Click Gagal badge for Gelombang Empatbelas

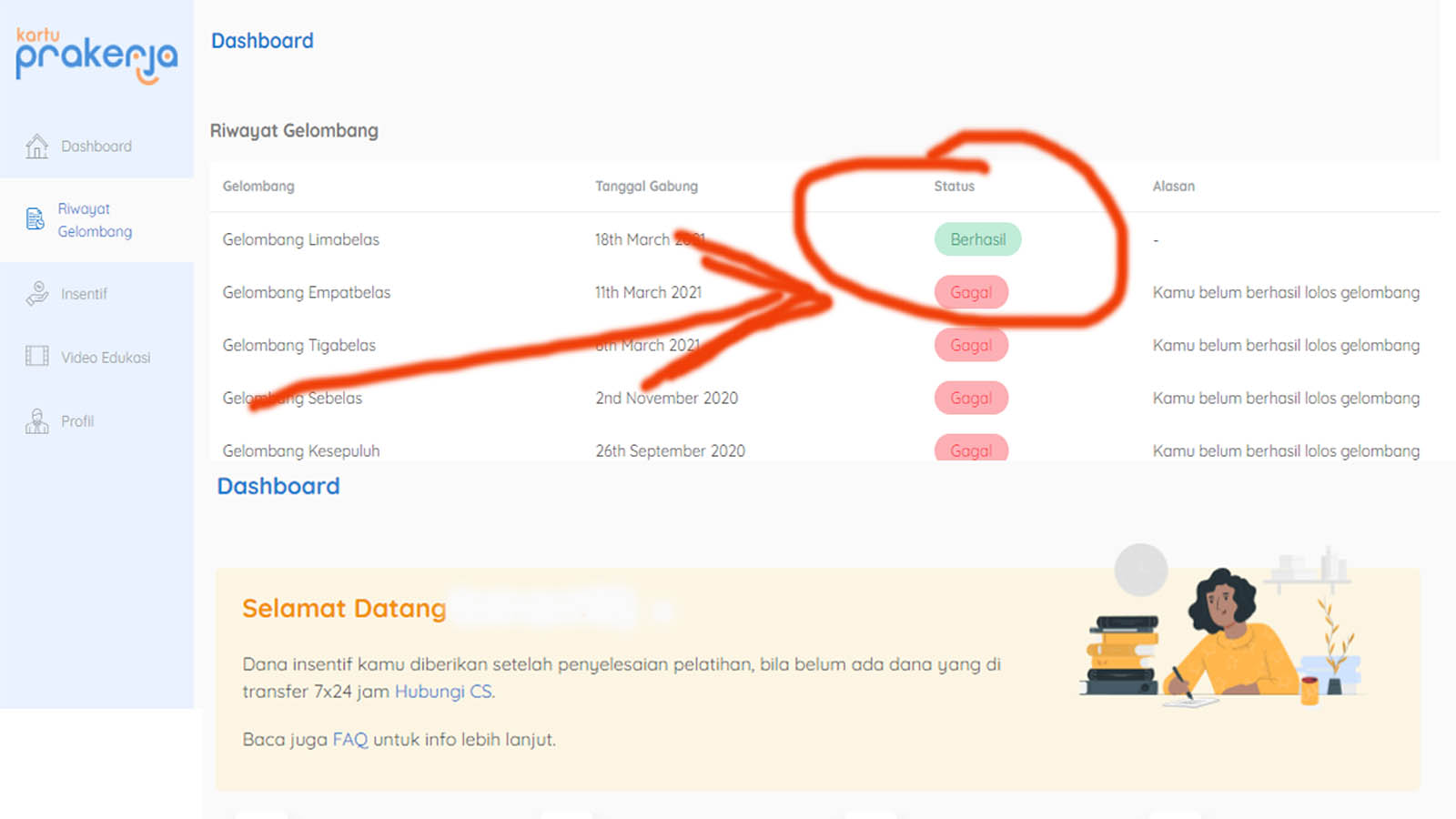coord(971,292)
